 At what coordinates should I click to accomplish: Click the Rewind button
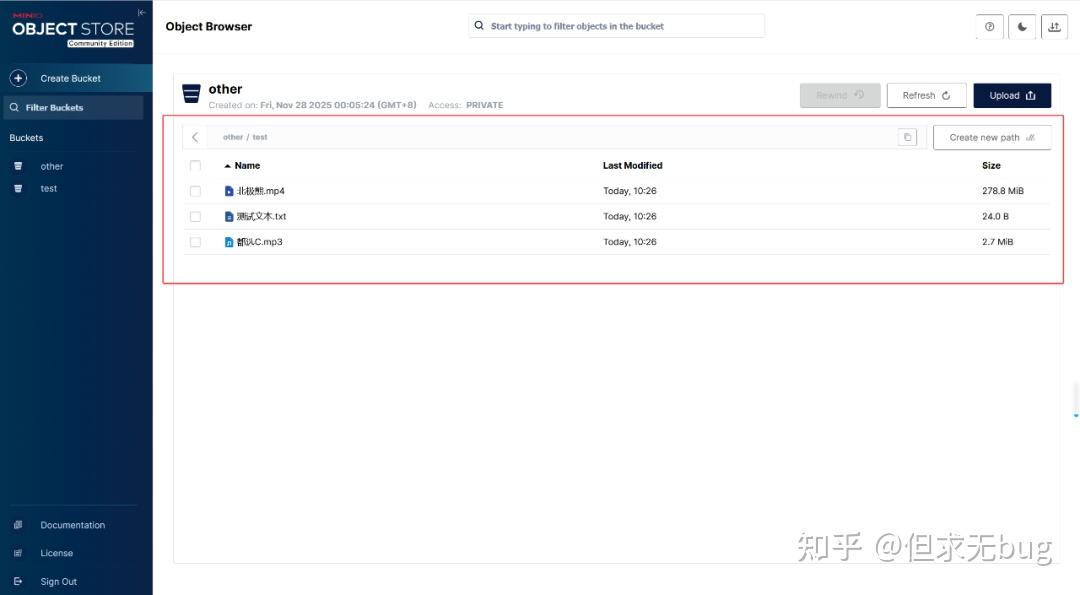pyautogui.click(x=840, y=95)
